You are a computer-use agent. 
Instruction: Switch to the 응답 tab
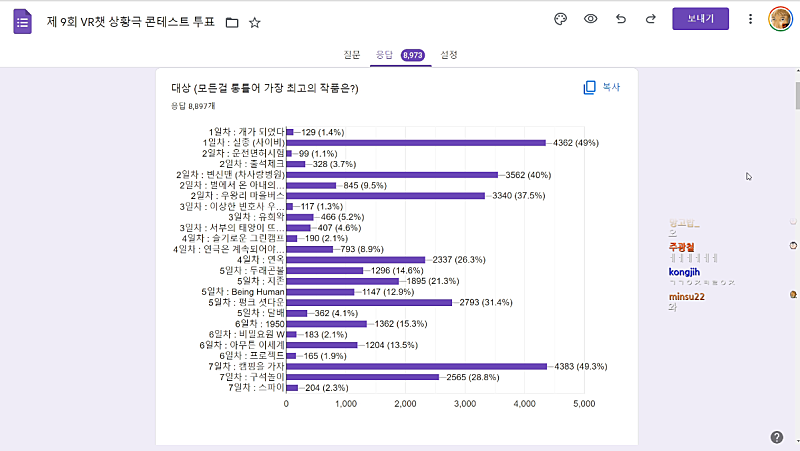tap(384, 55)
